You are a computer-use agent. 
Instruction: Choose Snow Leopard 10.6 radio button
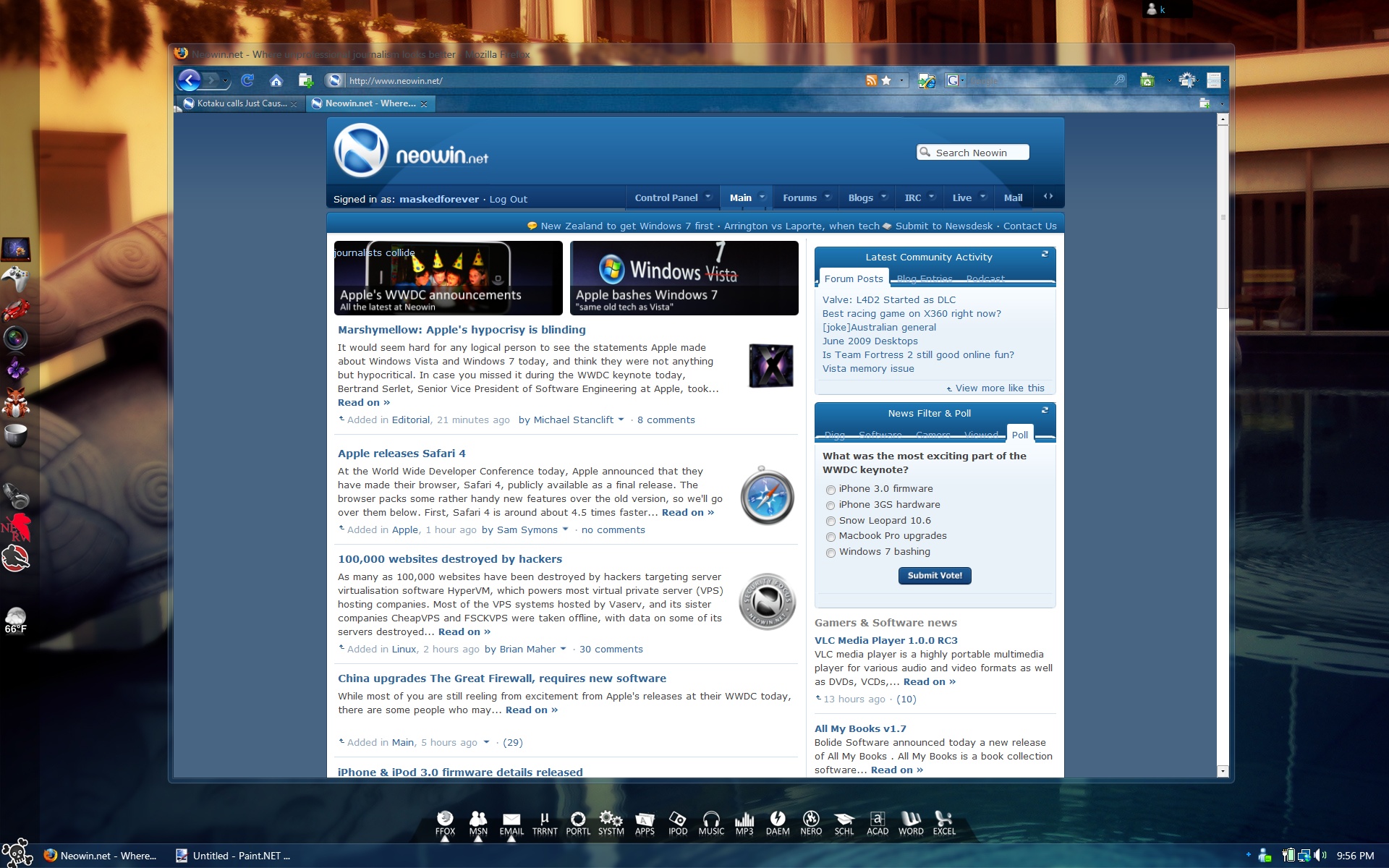coord(831,521)
